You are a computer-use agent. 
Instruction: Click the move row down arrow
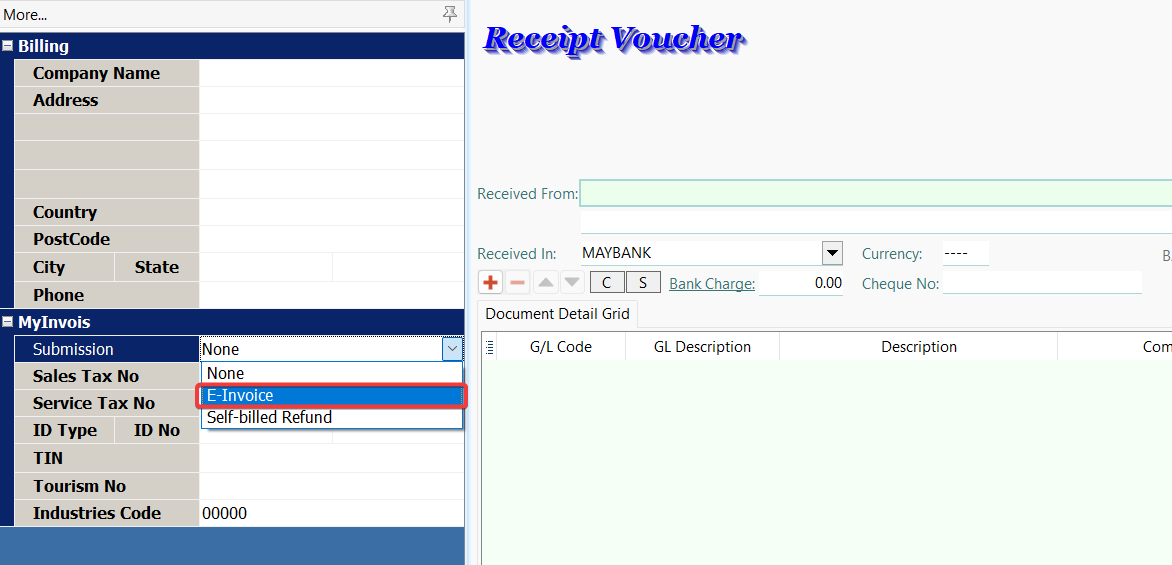pyautogui.click(x=572, y=283)
